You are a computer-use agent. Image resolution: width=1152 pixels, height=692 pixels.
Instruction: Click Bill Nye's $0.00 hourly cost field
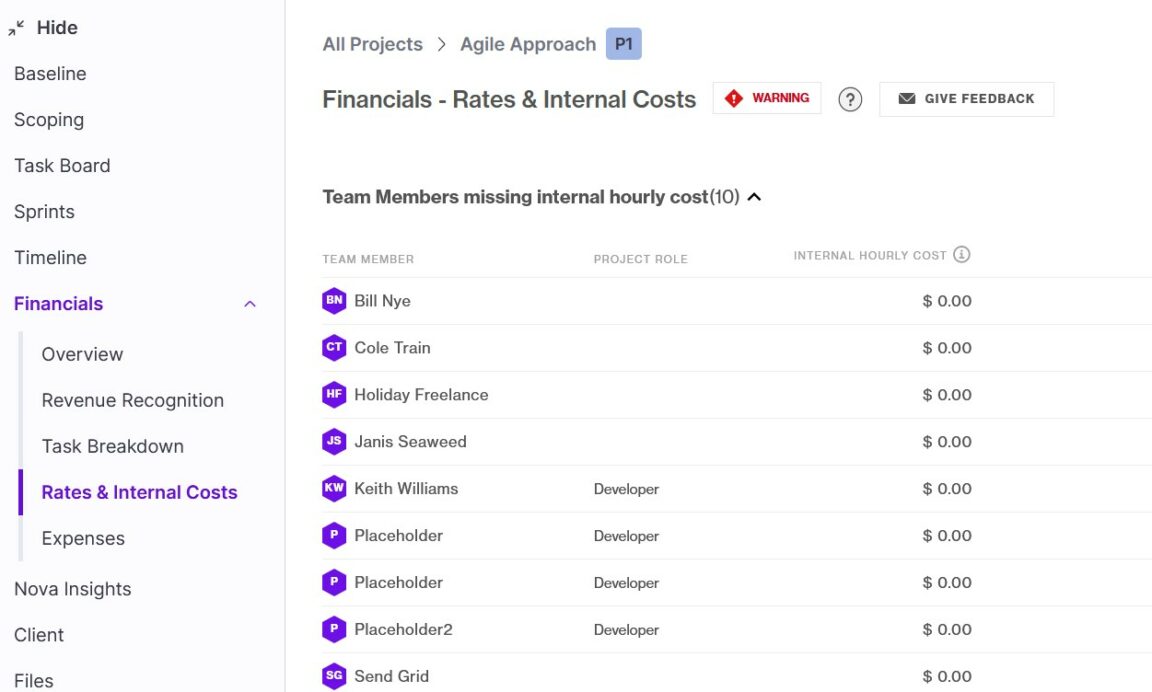coord(947,300)
